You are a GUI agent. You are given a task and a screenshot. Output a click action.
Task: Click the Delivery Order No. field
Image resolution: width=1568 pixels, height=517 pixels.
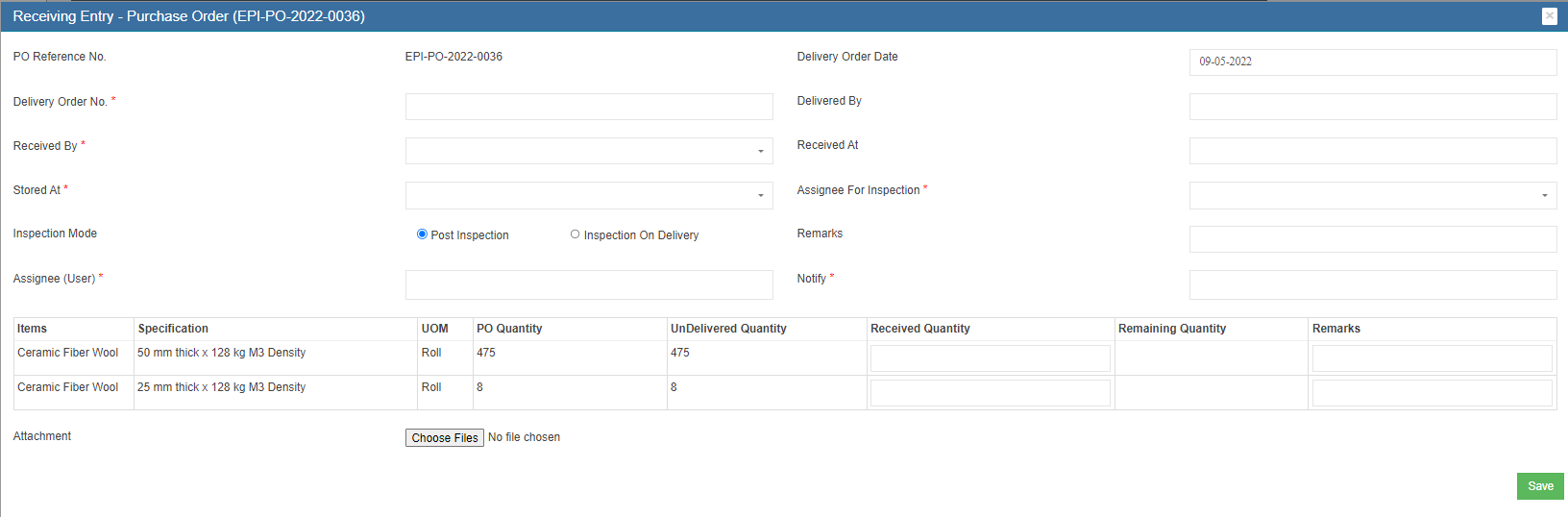(x=588, y=107)
